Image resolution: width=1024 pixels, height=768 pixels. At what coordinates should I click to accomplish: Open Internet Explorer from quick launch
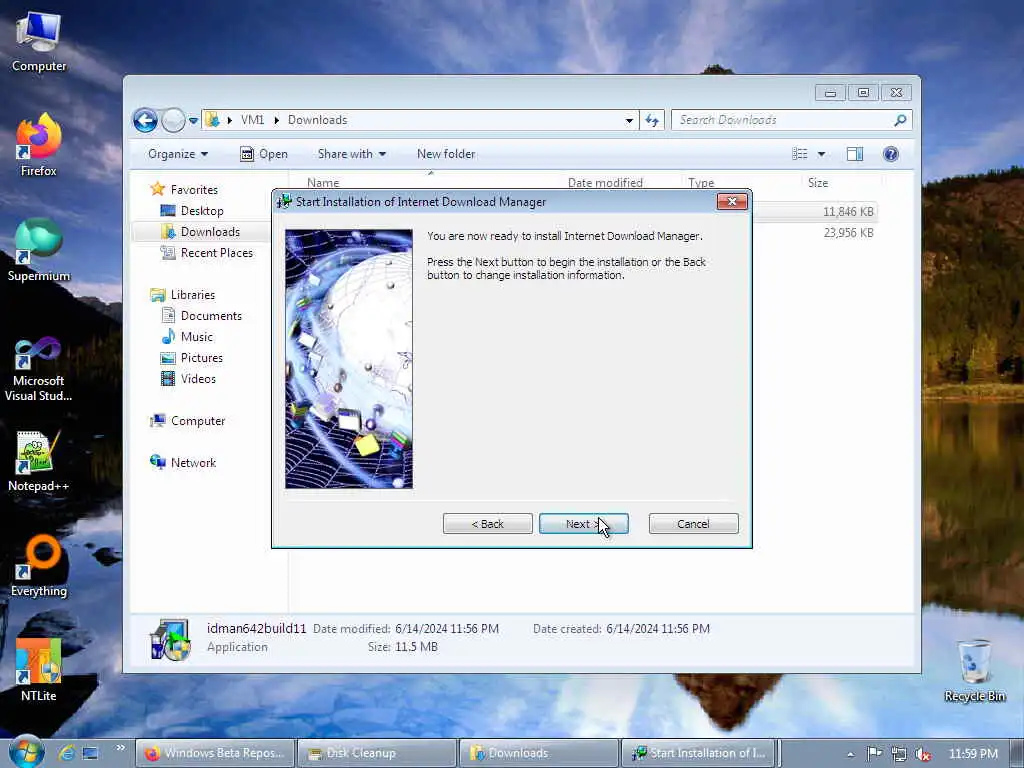point(67,753)
